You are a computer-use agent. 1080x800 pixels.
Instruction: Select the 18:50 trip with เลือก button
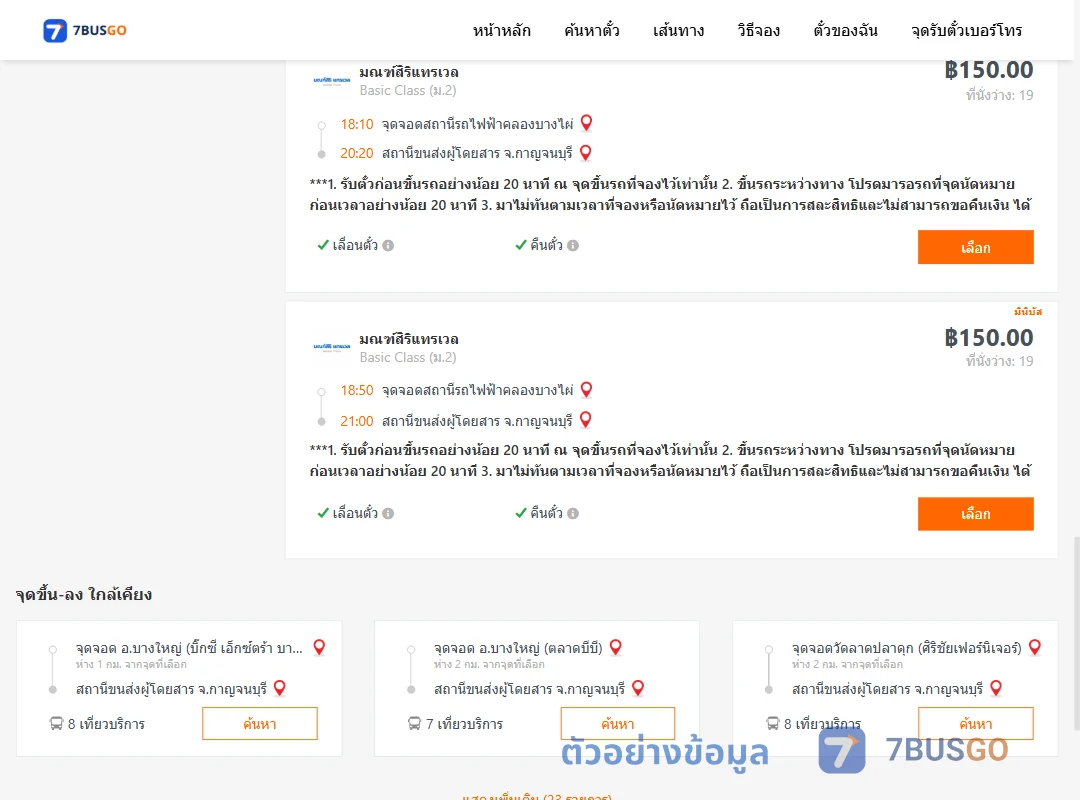[975, 514]
